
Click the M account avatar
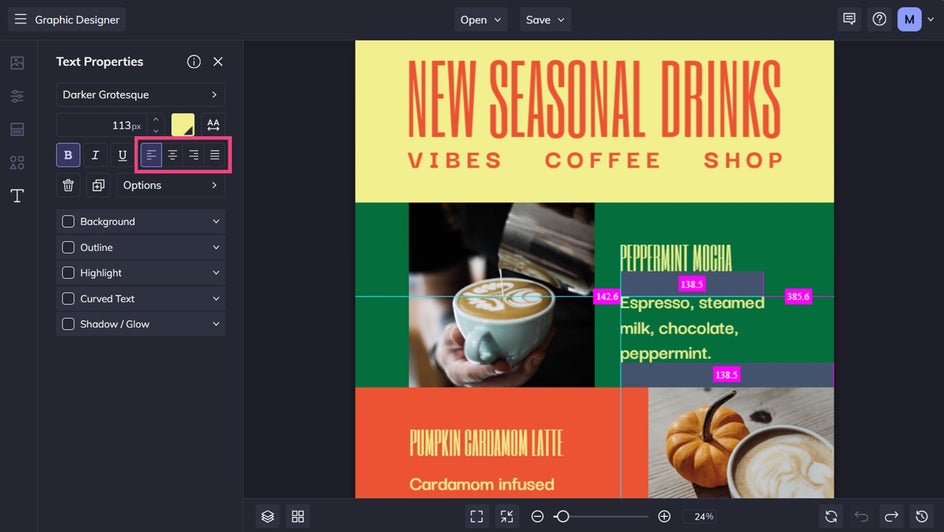coord(909,19)
